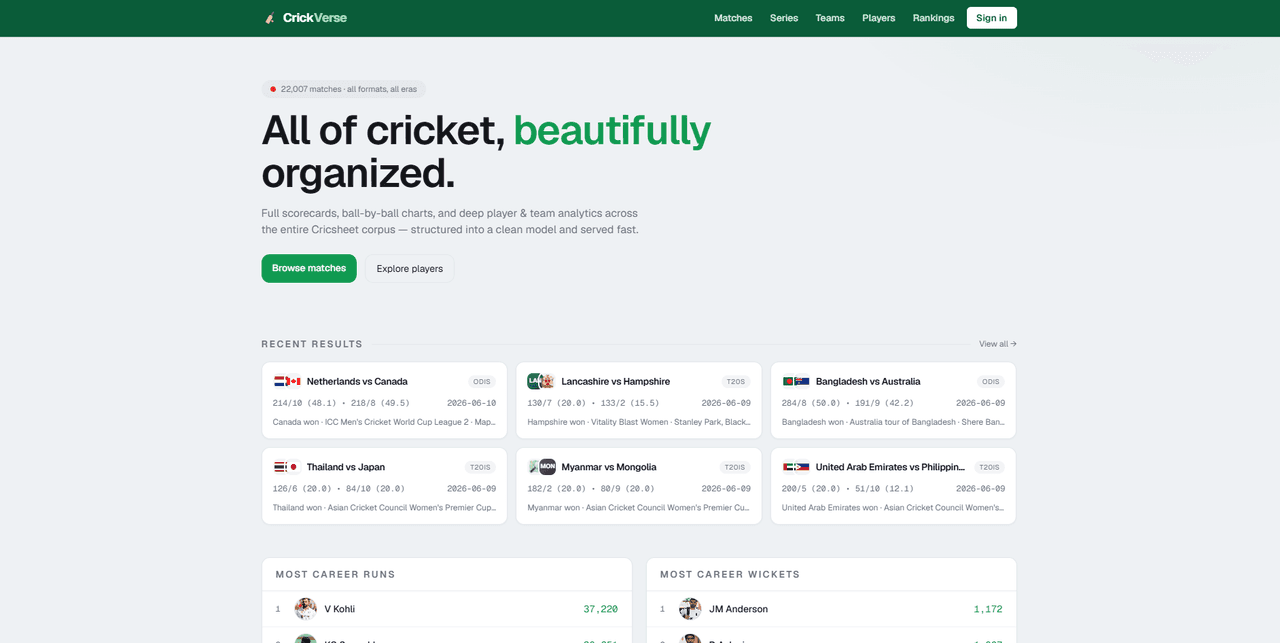Click score line 182/2 (20.0) • 80/9 (20.0)
Viewport: 1280px width, 643px height.
(x=591, y=489)
